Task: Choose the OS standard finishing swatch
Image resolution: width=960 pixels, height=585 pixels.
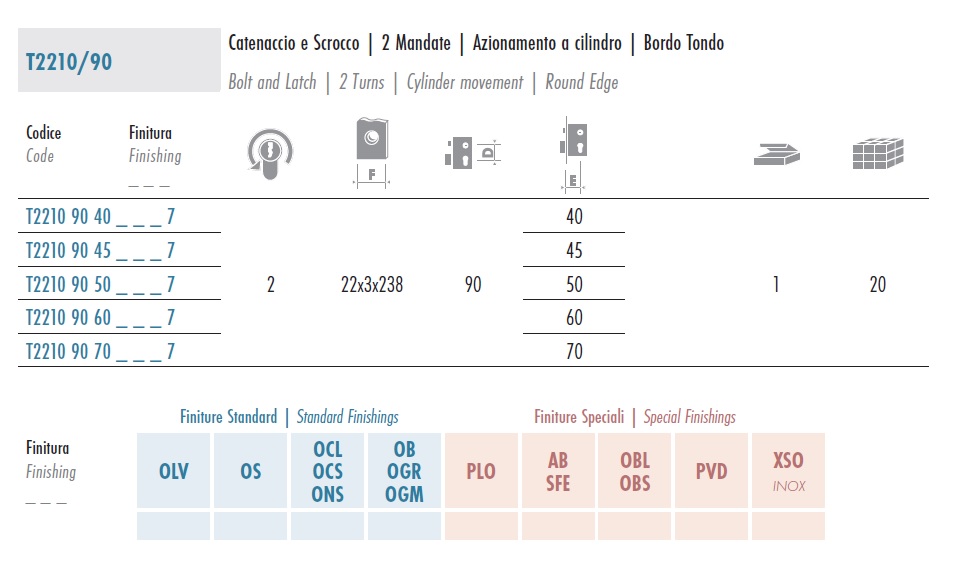Action: click(x=250, y=471)
